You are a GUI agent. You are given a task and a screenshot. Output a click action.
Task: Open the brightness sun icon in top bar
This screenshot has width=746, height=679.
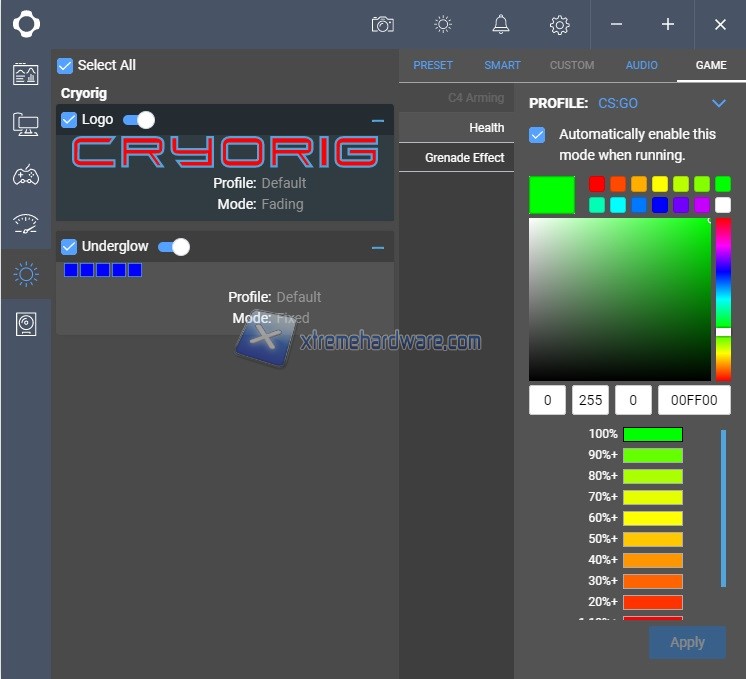[443, 24]
